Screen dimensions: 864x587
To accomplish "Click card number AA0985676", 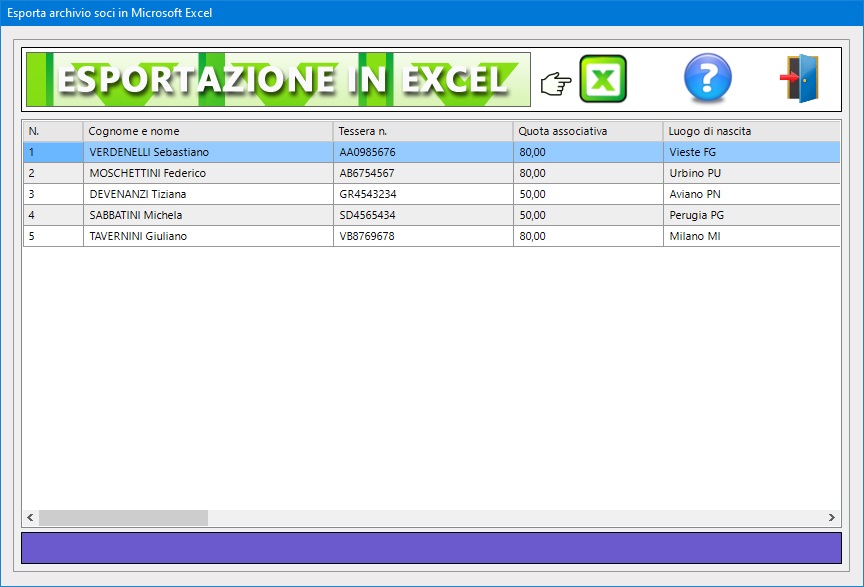I will (x=367, y=152).
